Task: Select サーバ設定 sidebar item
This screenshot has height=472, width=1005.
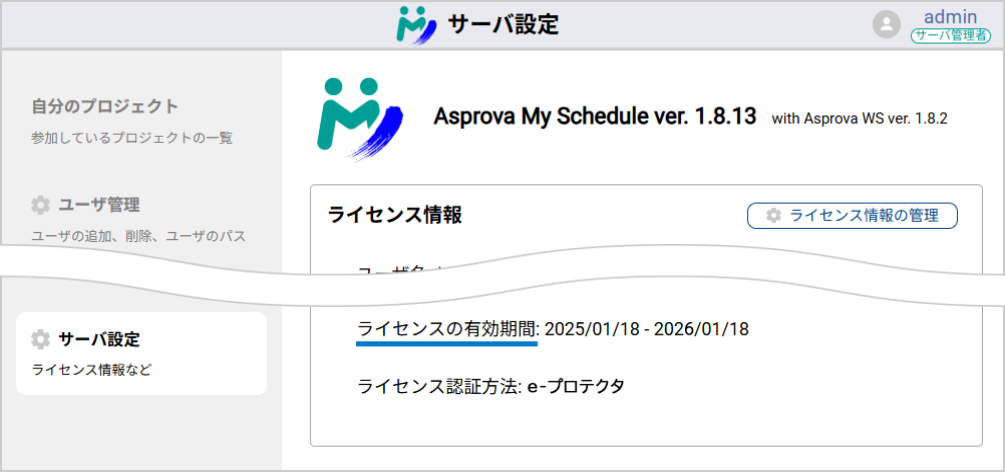Action: (x=141, y=353)
